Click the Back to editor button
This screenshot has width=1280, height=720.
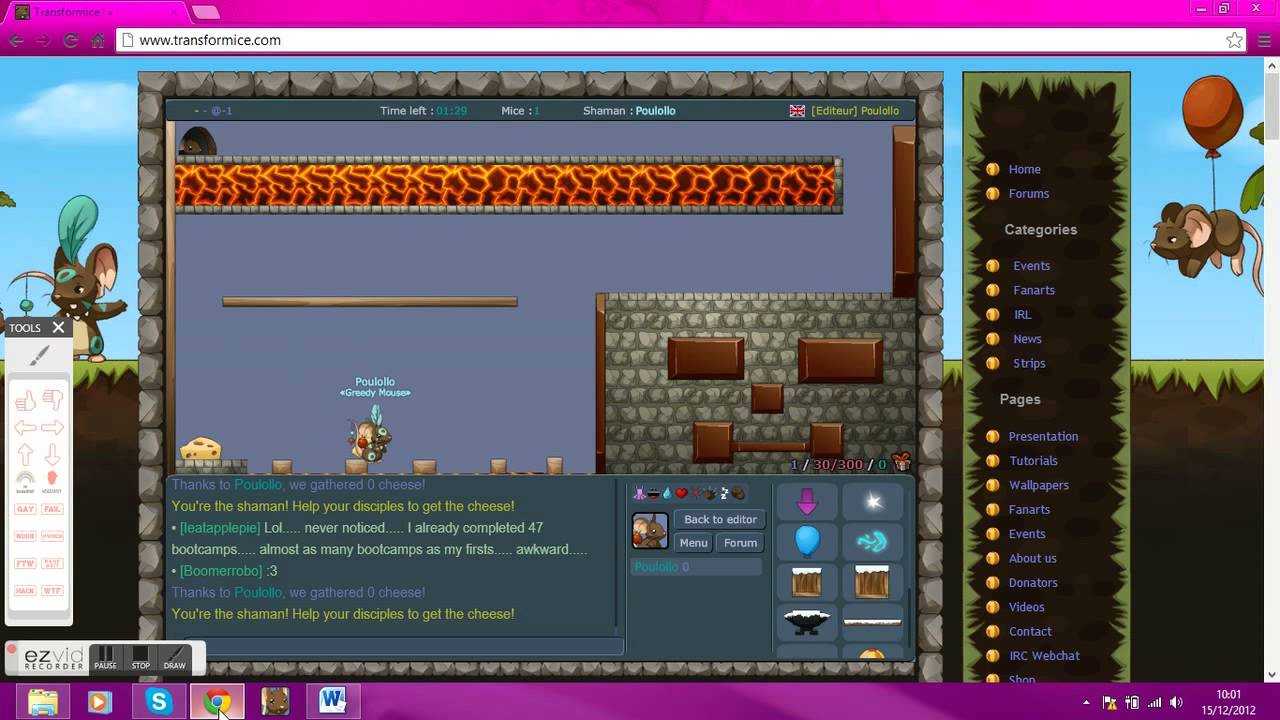click(x=720, y=519)
